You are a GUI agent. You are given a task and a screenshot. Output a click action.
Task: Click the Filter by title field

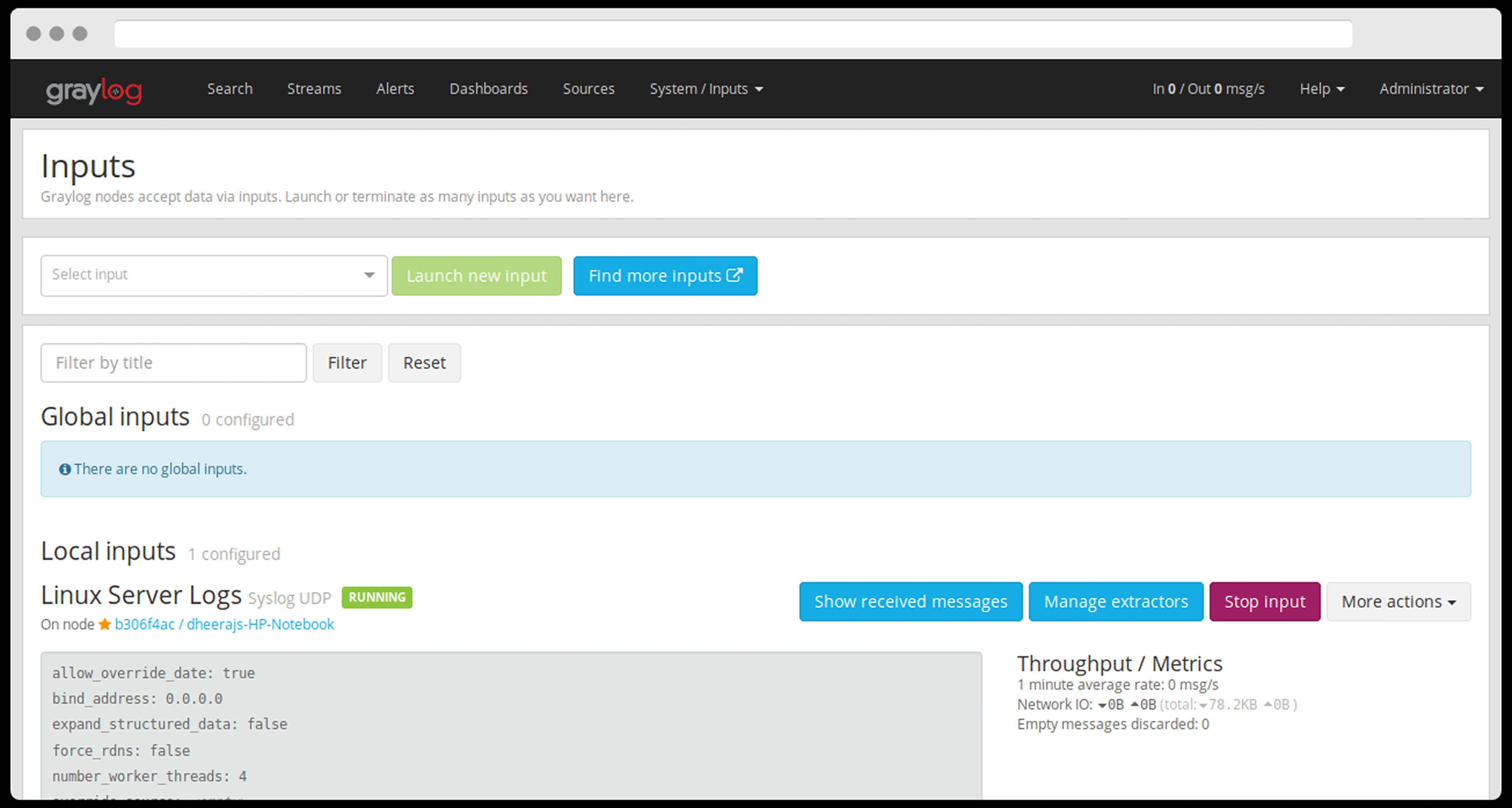[x=173, y=363]
